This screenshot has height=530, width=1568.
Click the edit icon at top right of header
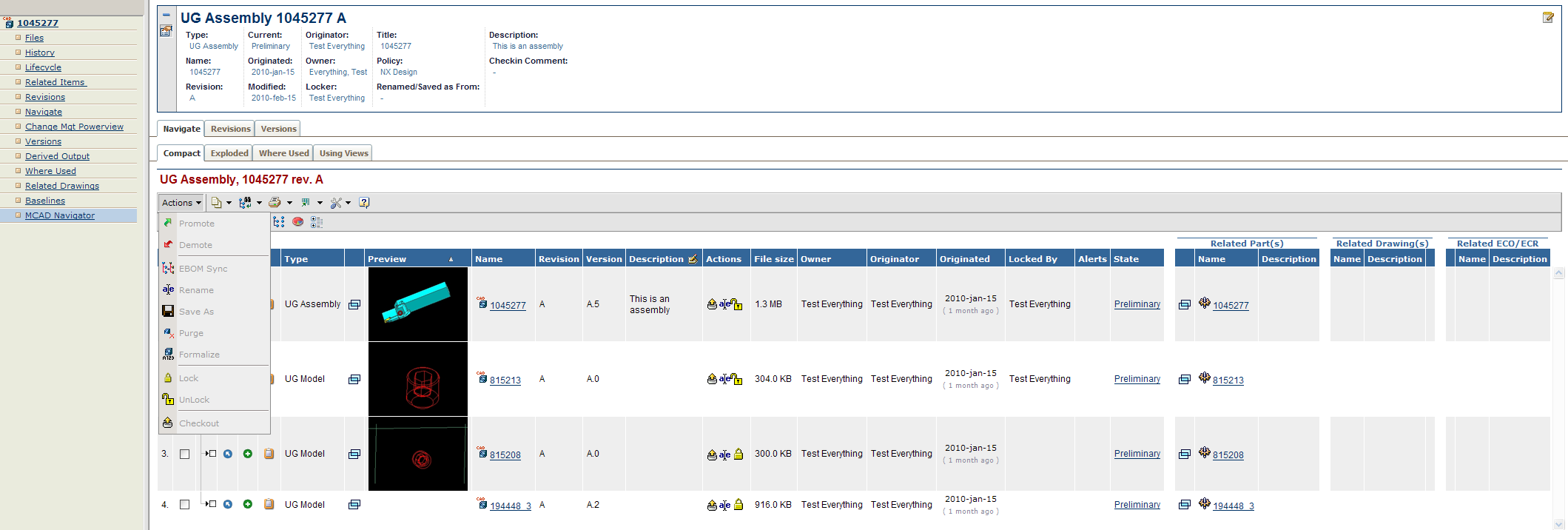click(x=1547, y=18)
